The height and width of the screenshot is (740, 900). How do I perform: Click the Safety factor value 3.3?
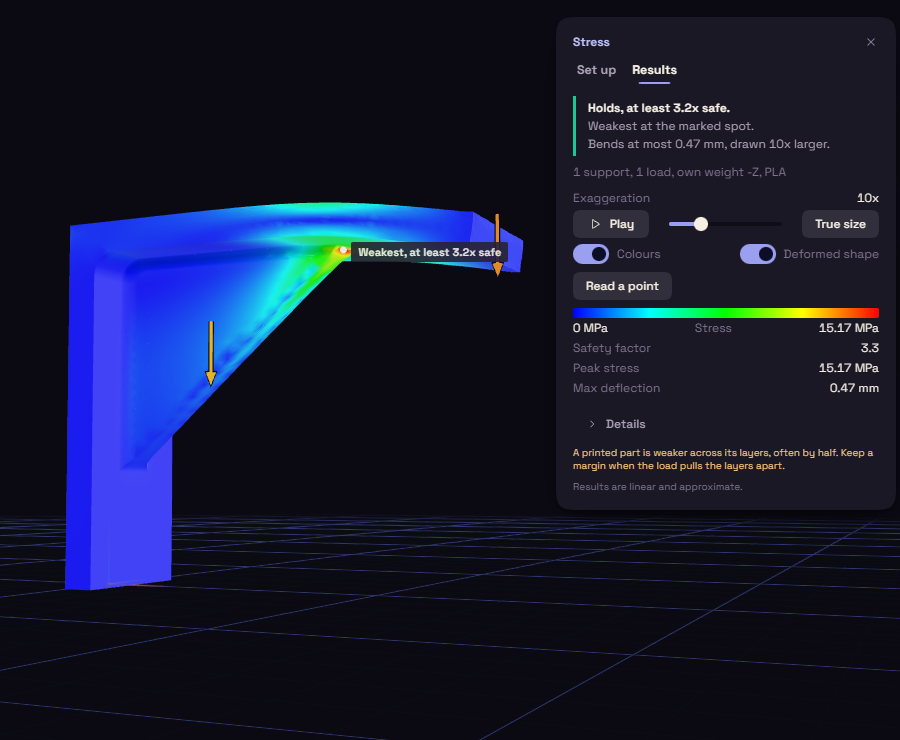pyautogui.click(x=870, y=348)
